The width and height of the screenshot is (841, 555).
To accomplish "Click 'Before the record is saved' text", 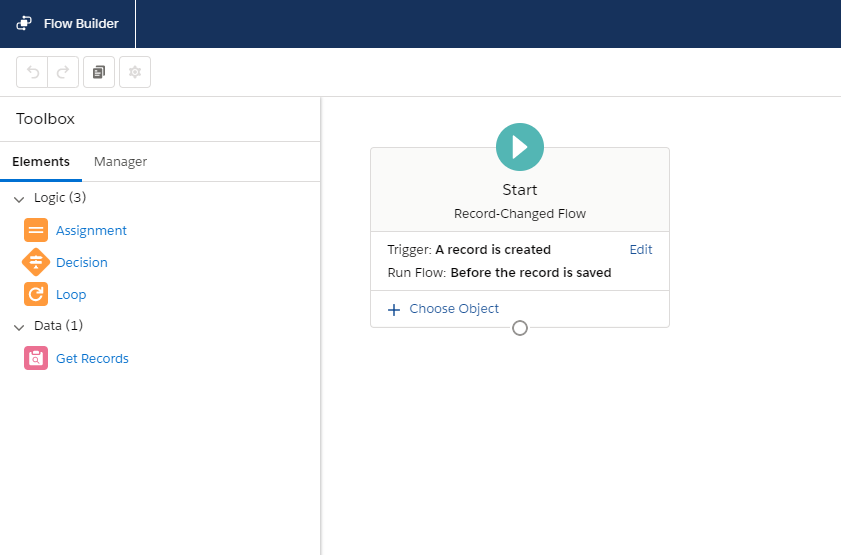I will pos(531,272).
